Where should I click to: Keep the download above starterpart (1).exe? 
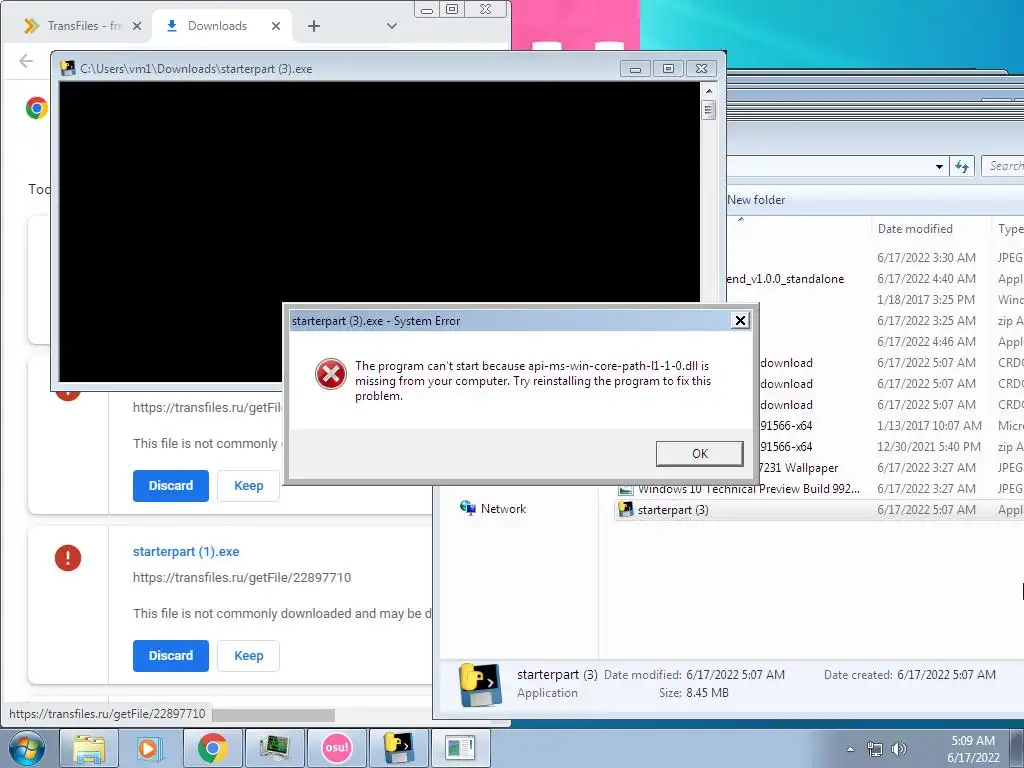(x=249, y=485)
